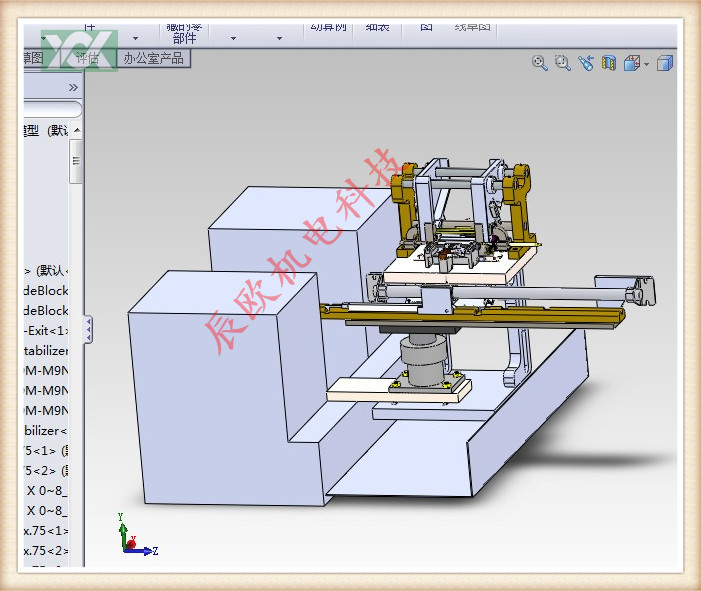Expand feature panel with double-chevron button

[73, 88]
